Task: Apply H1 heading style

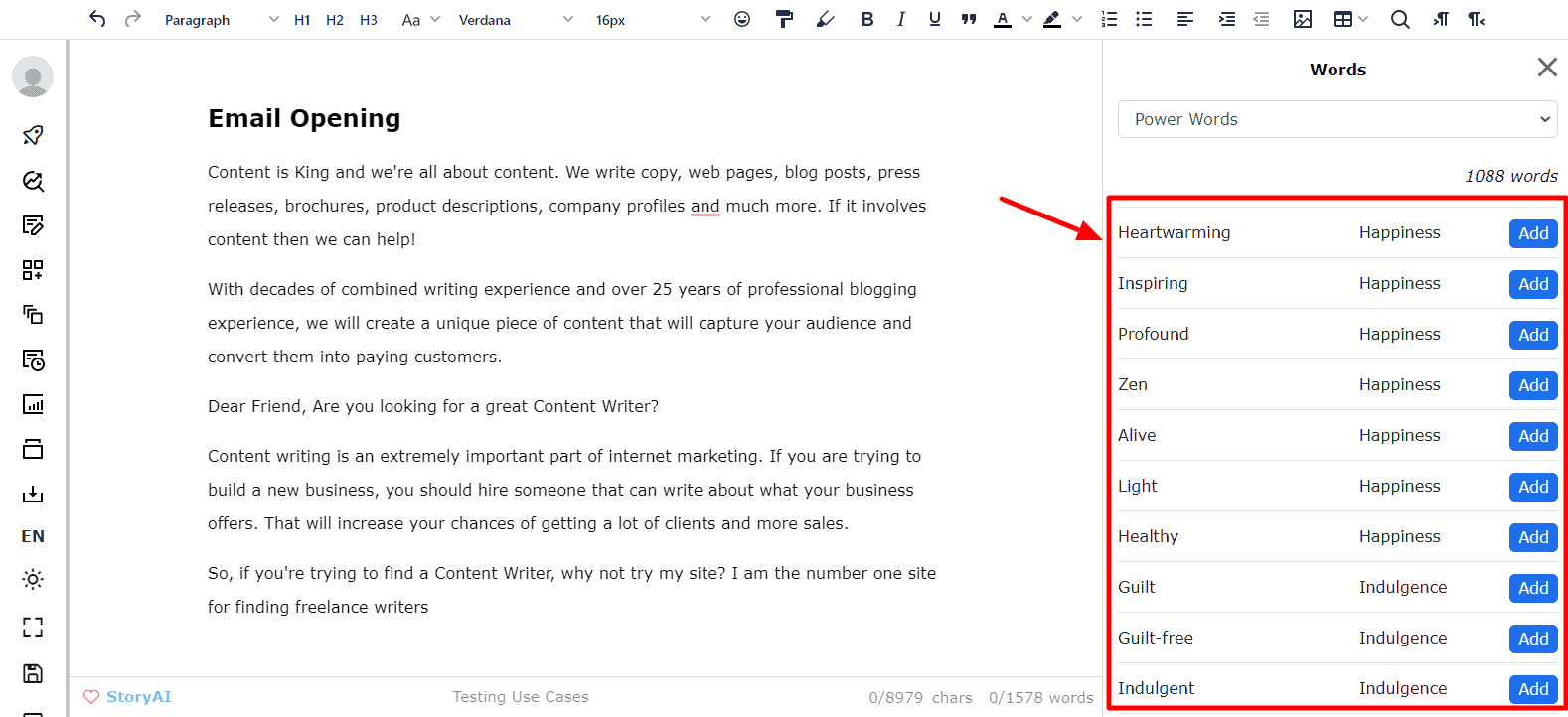Action: [x=302, y=20]
